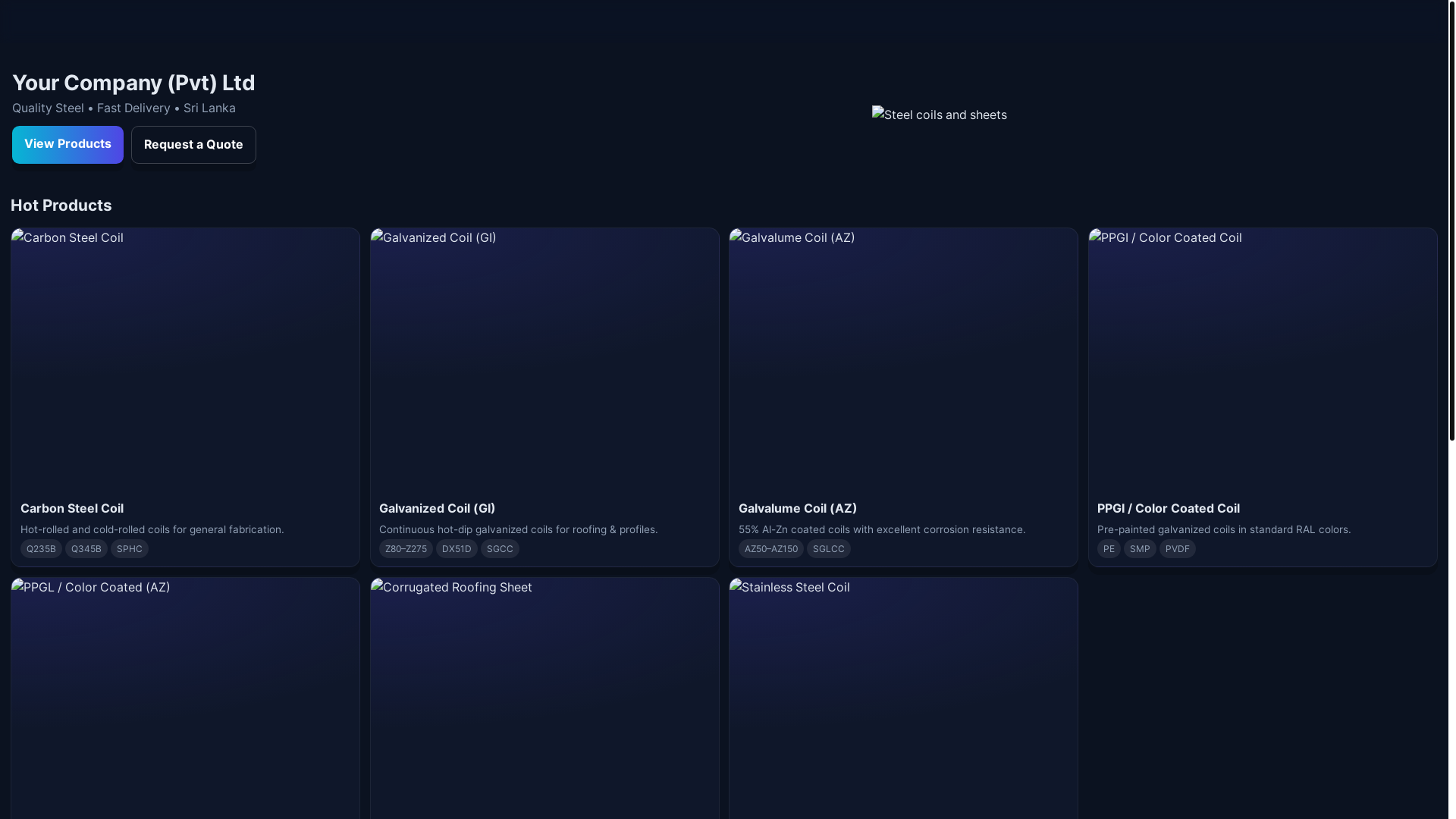Image resolution: width=1456 pixels, height=819 pixels.
Task: Click the Galvalume Coil (AZ) product image
Action: tap(903, 359)
